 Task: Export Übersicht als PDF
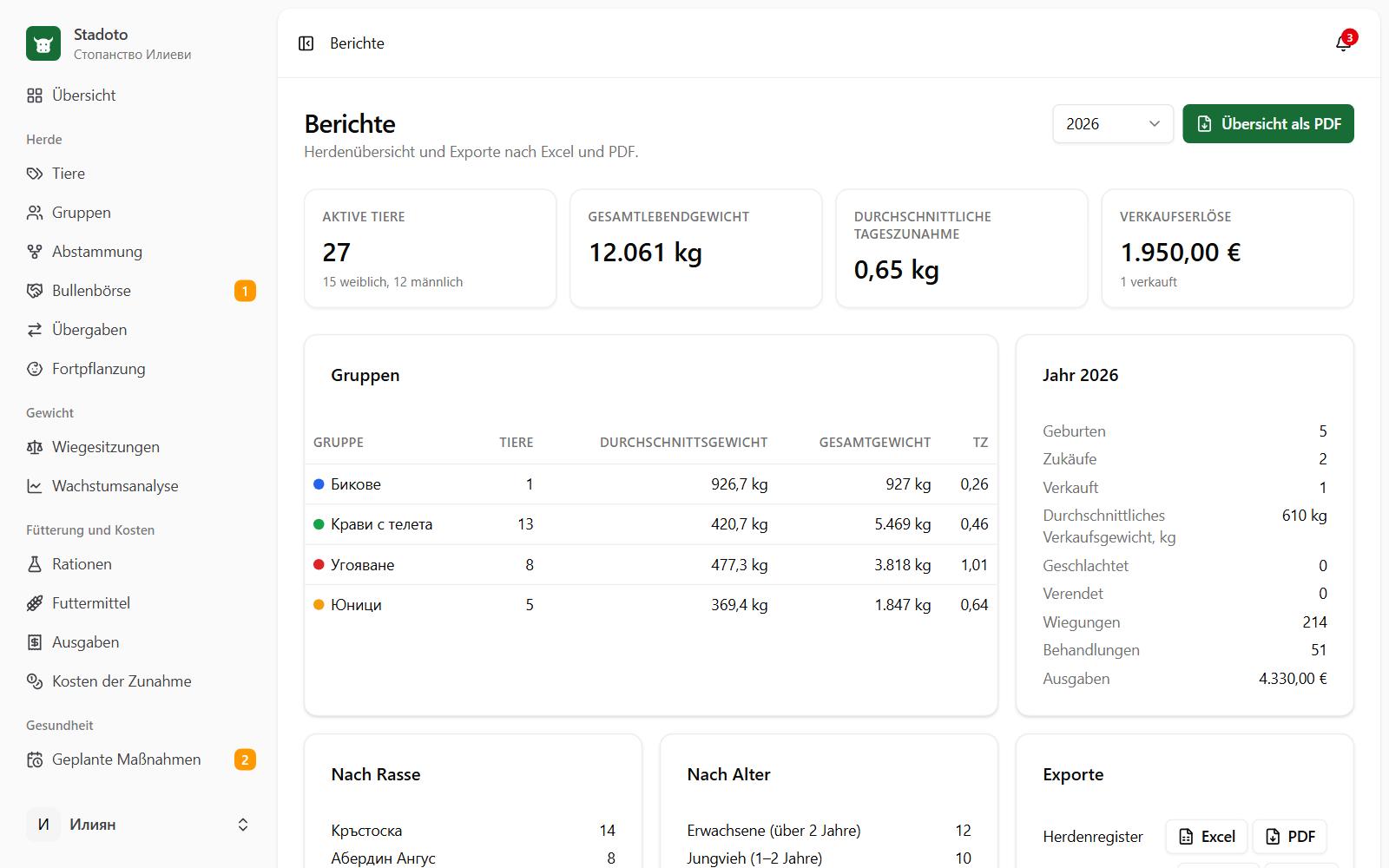click(x=1268, y=124)
